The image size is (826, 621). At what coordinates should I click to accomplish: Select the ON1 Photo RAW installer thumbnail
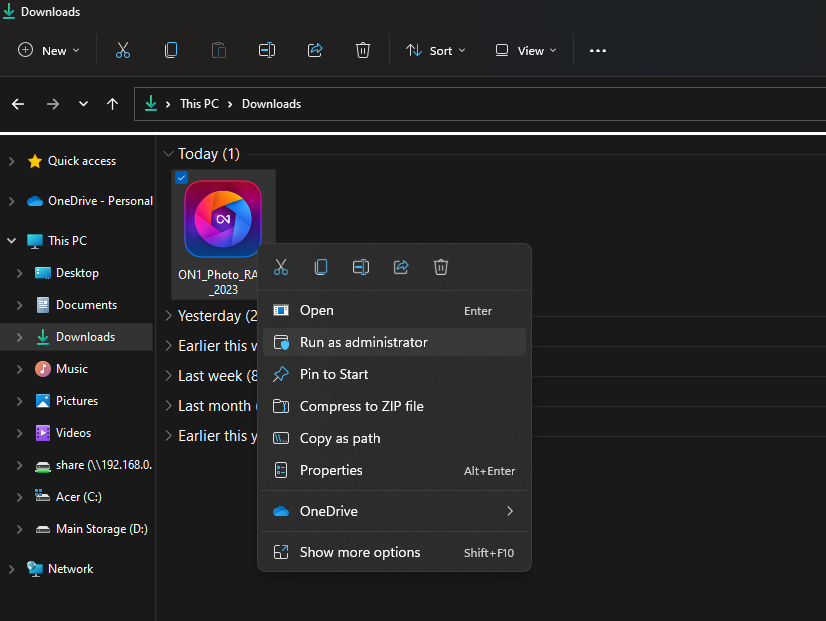pos(223,219)
